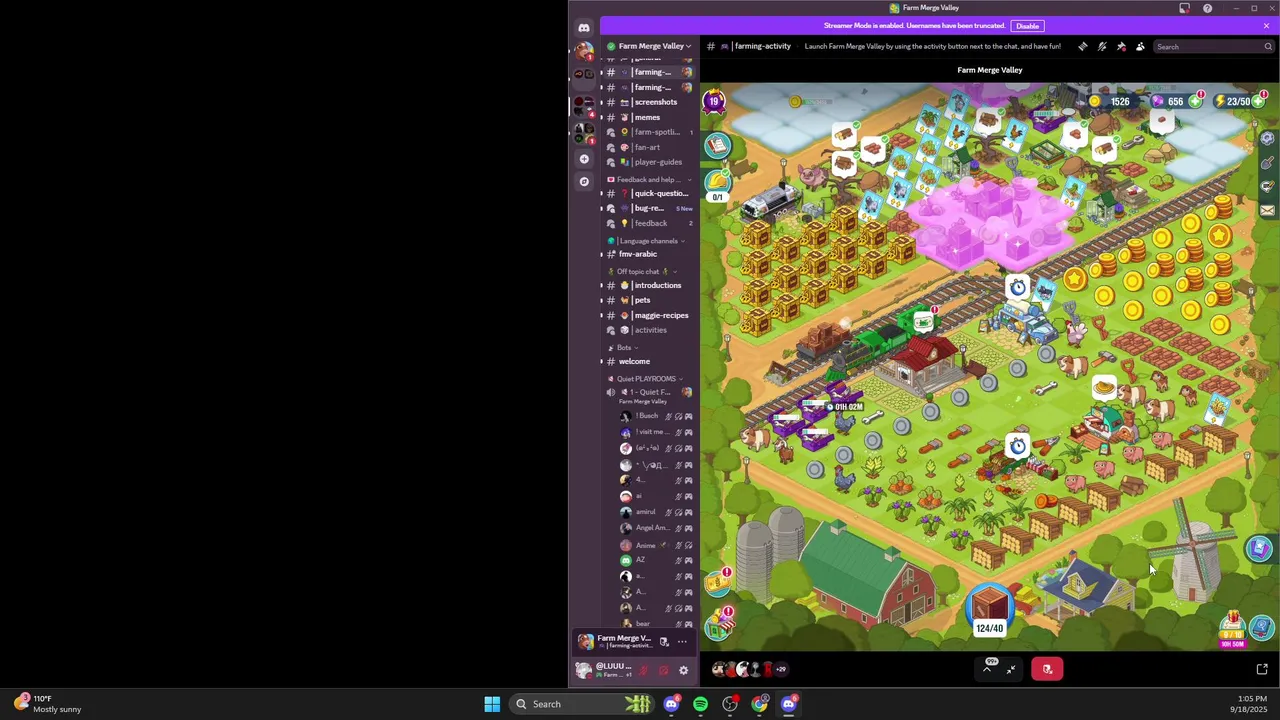Select shovel tool on game sidebar
Viewport: 1280px width, 720px height.
pos(1267,163)
